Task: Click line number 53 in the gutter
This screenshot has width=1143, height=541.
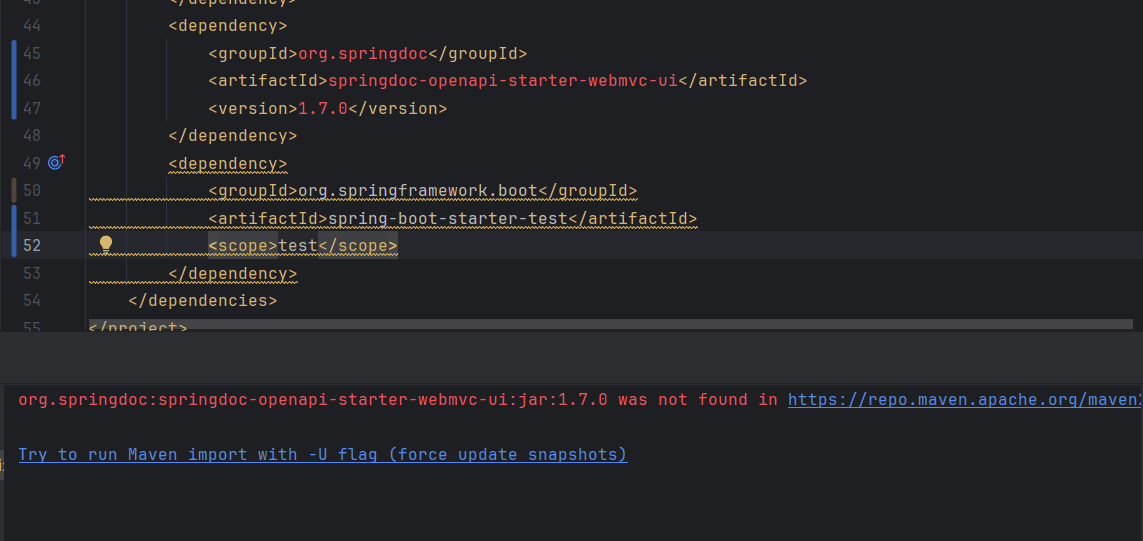Action: pyautogui.click(x=31, y=273)
